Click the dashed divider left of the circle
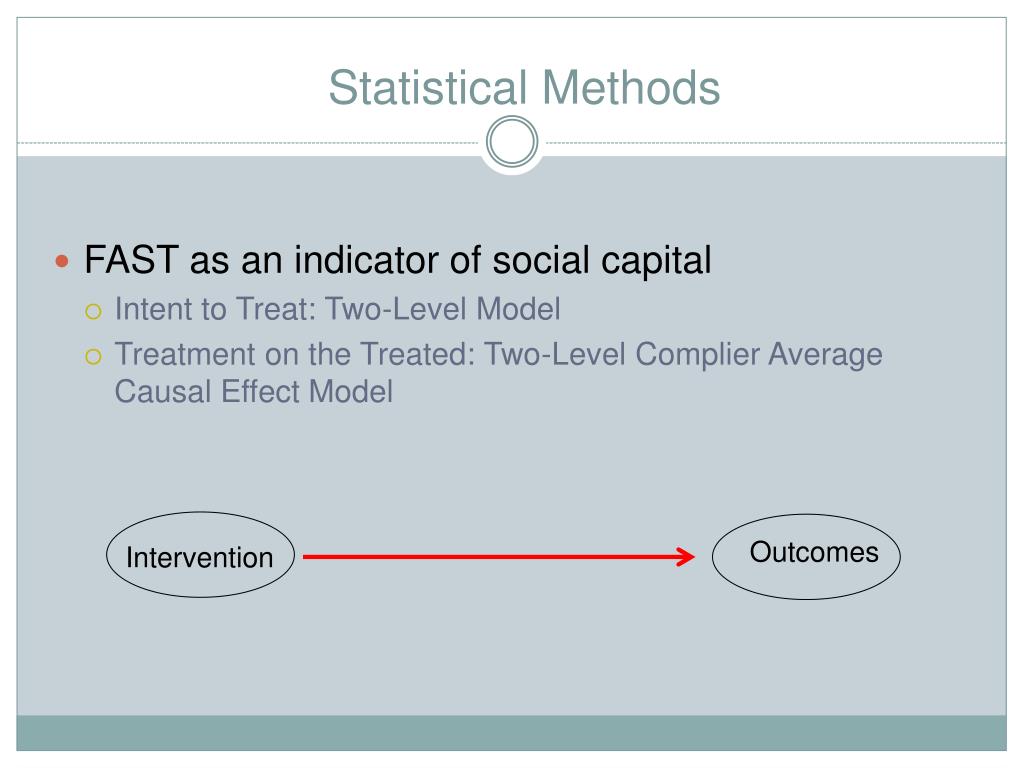 250,144
